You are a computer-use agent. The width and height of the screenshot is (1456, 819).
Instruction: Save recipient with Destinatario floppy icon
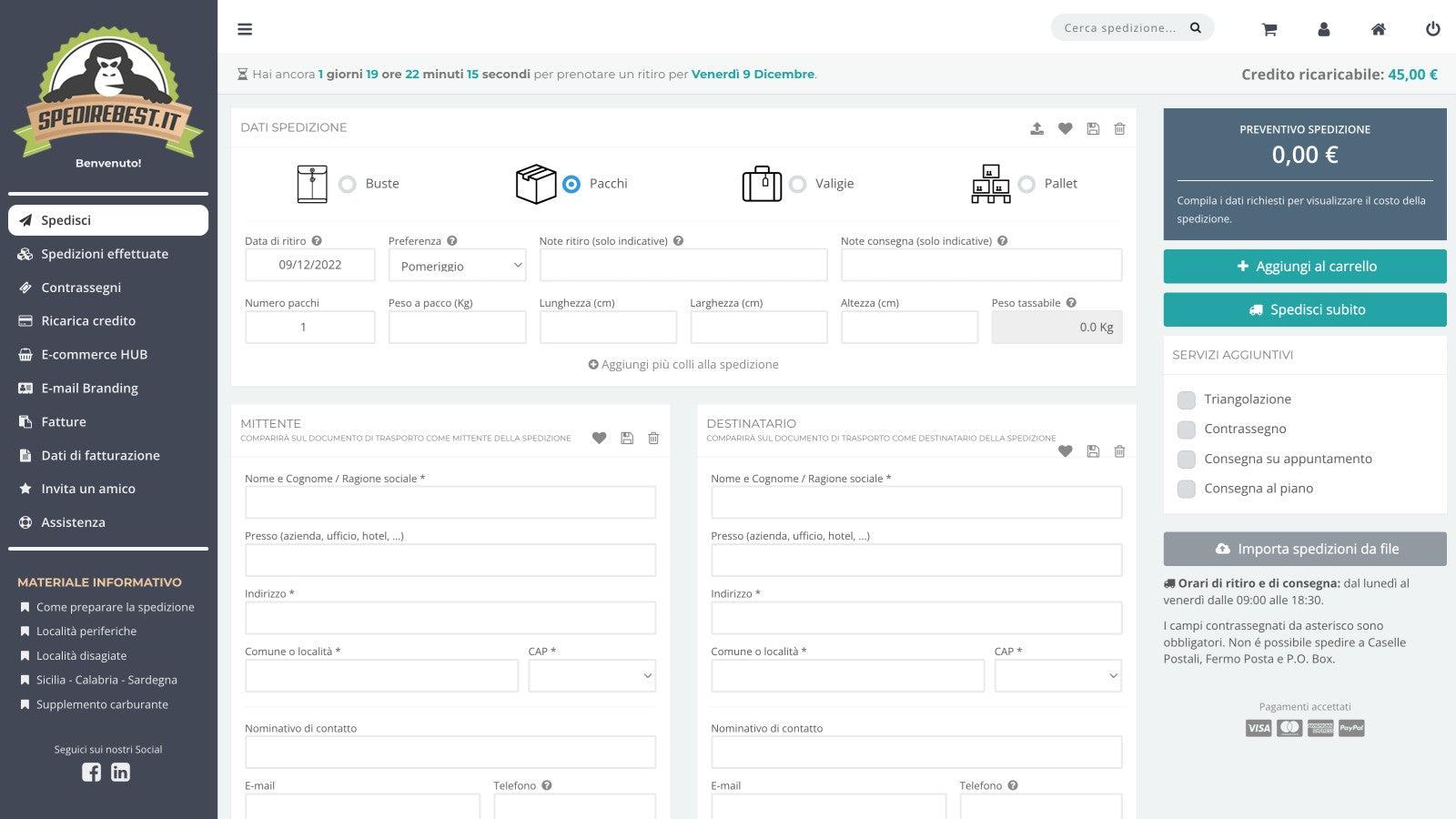1093,451
